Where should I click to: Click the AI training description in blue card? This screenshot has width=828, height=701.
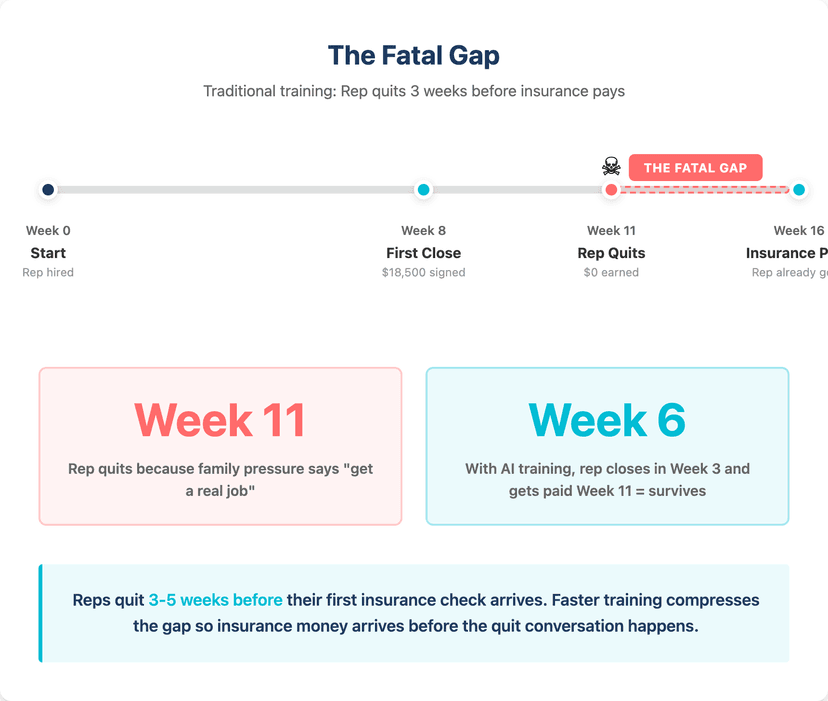coord(607,480)
